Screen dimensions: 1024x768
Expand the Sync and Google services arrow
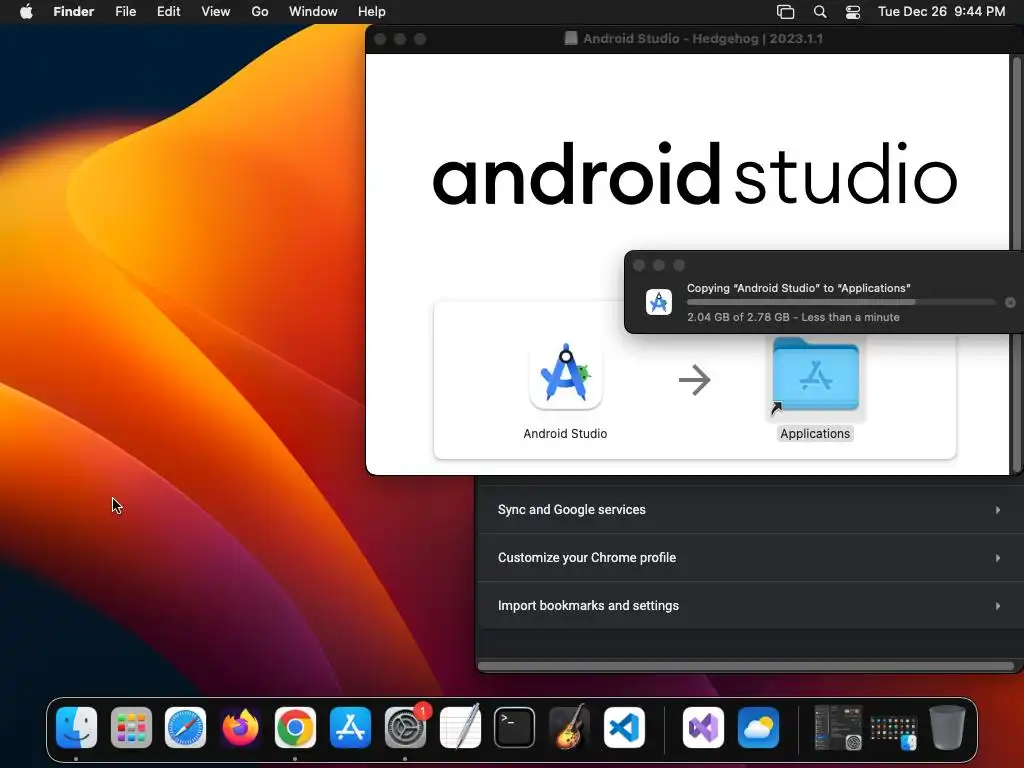click(998, 509)
